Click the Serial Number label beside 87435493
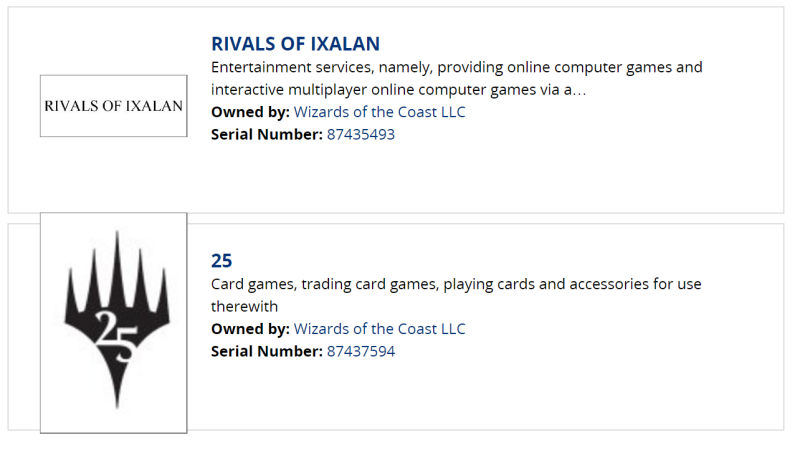Image resolution: width=800 pixels, height=450 pixels. click(267, 134)
